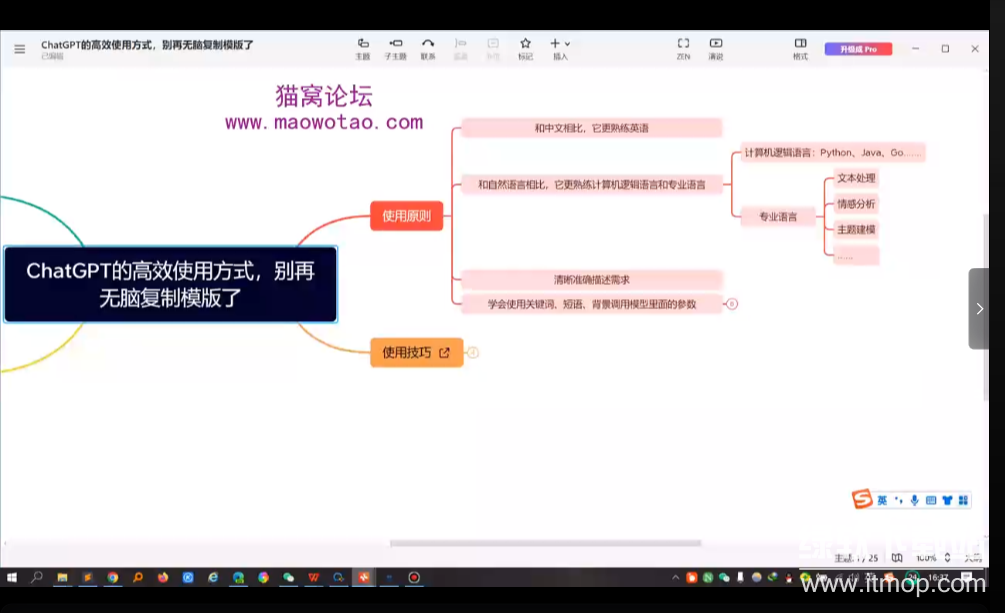Click the 主题 (Topic) toolbar icon
Image resolution: width=1005 pixels, height=613 pixels.
pyautogui.click(x=363, y=49)
